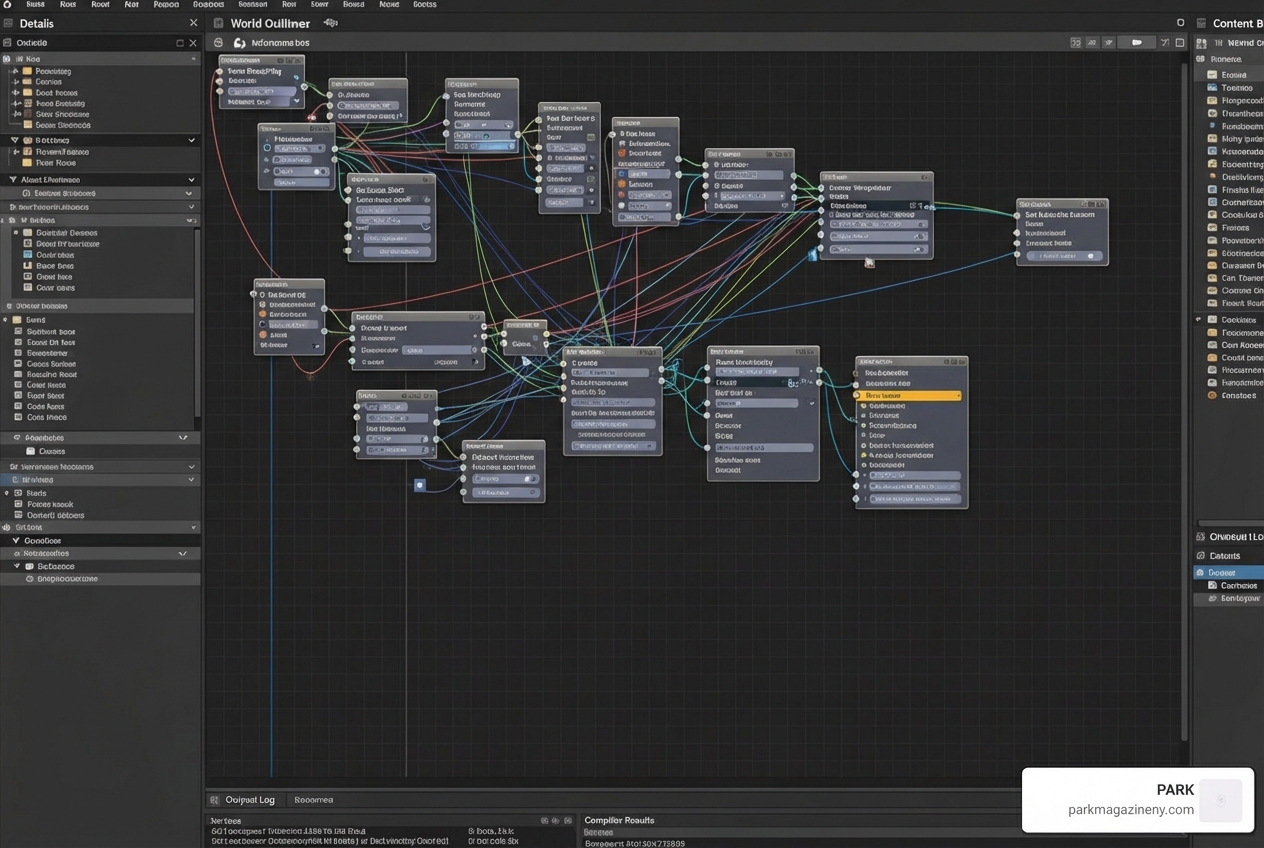
Task: Click the orange sphere icon at content list bottom
Action: pyautogui.click(x=1212, y=395)
